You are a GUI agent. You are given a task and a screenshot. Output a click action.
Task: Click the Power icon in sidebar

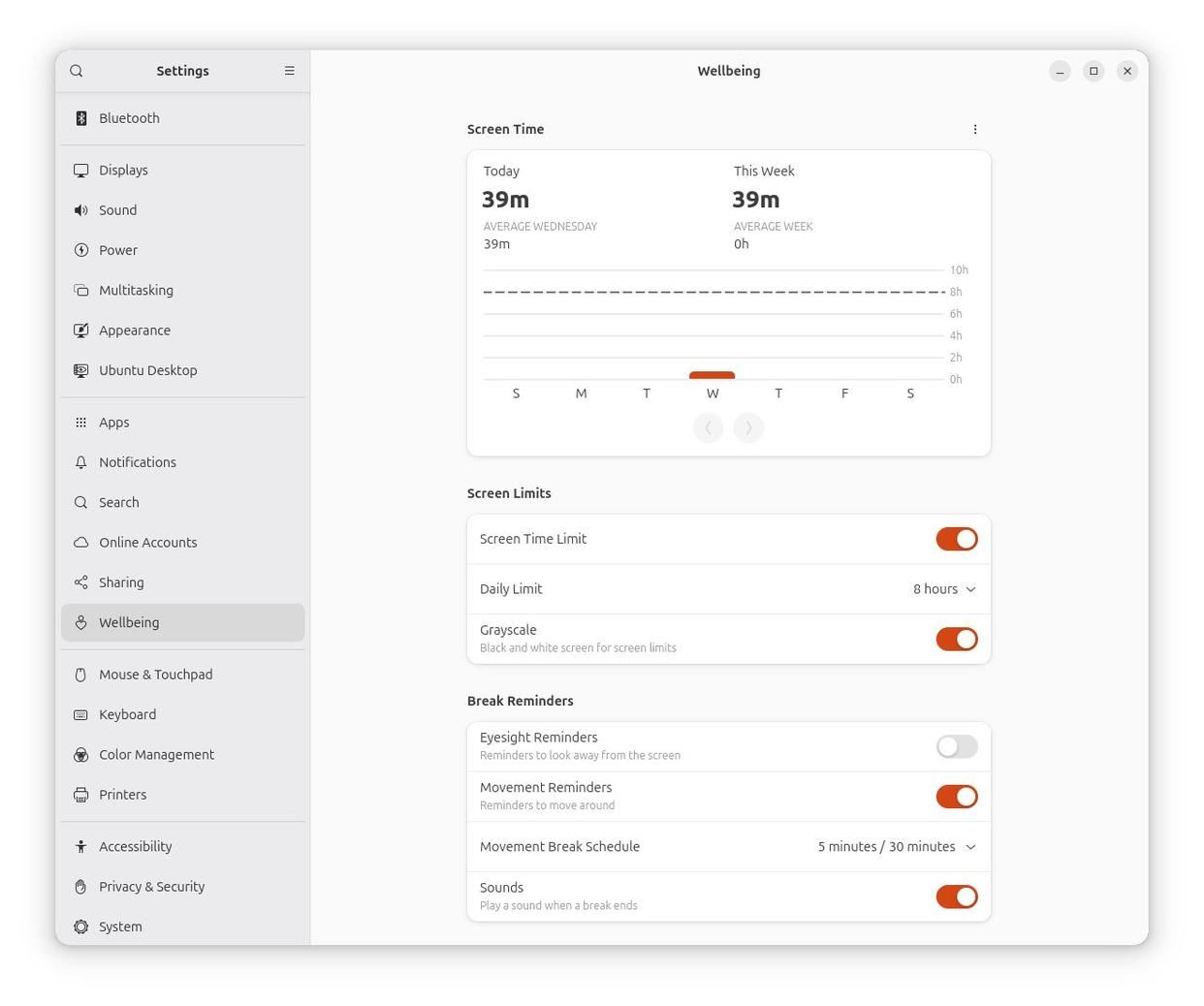(x=81, y=250)
